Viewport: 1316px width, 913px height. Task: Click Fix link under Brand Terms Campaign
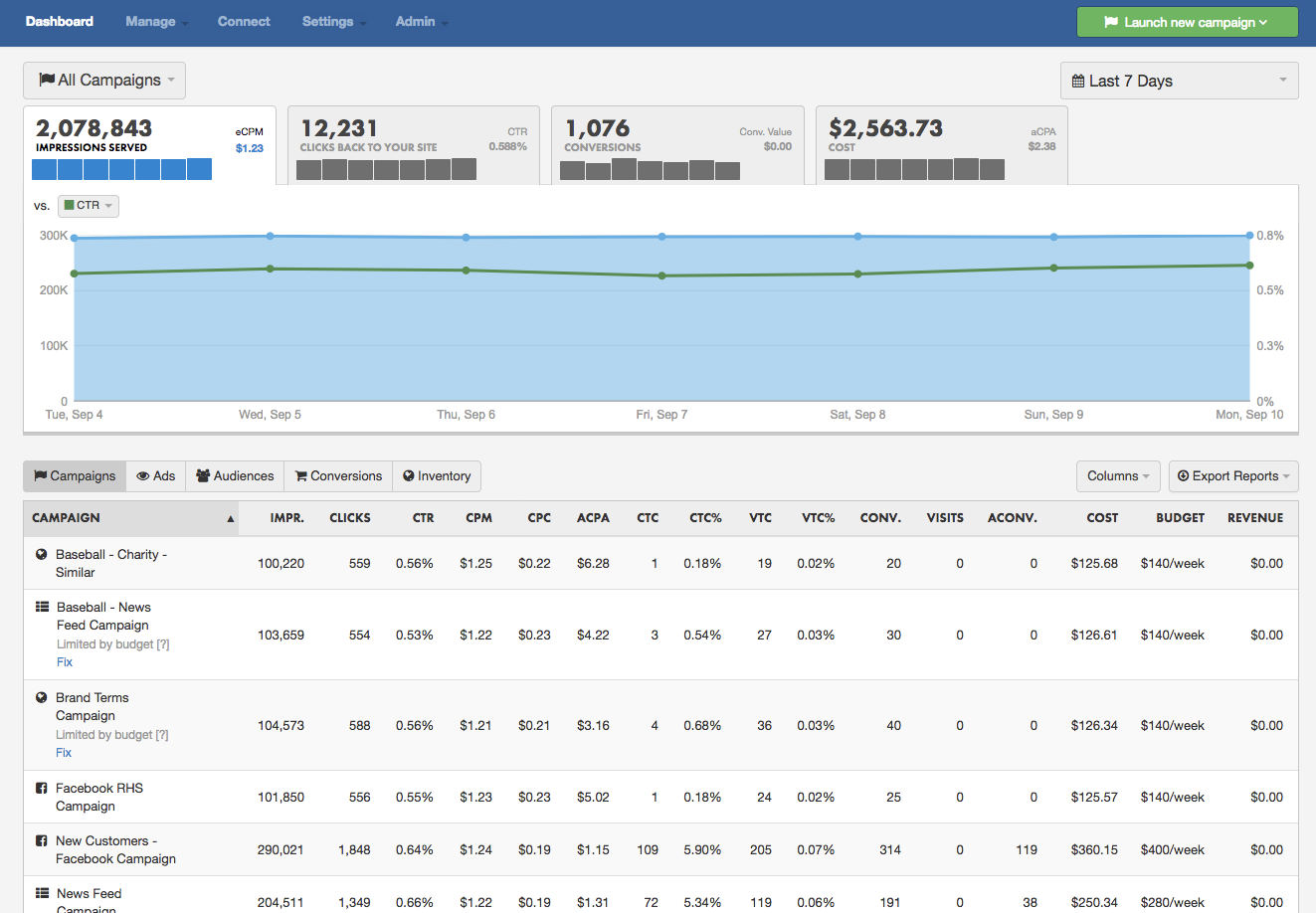[x=64, y=753]
